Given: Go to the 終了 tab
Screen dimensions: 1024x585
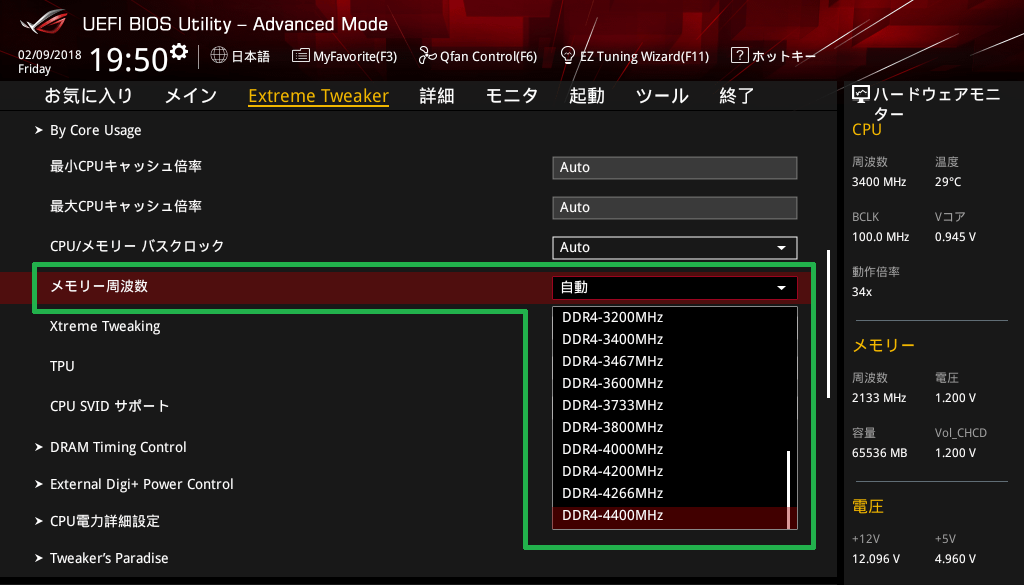Looking at the screenshot, I should [x=737, y=96].
